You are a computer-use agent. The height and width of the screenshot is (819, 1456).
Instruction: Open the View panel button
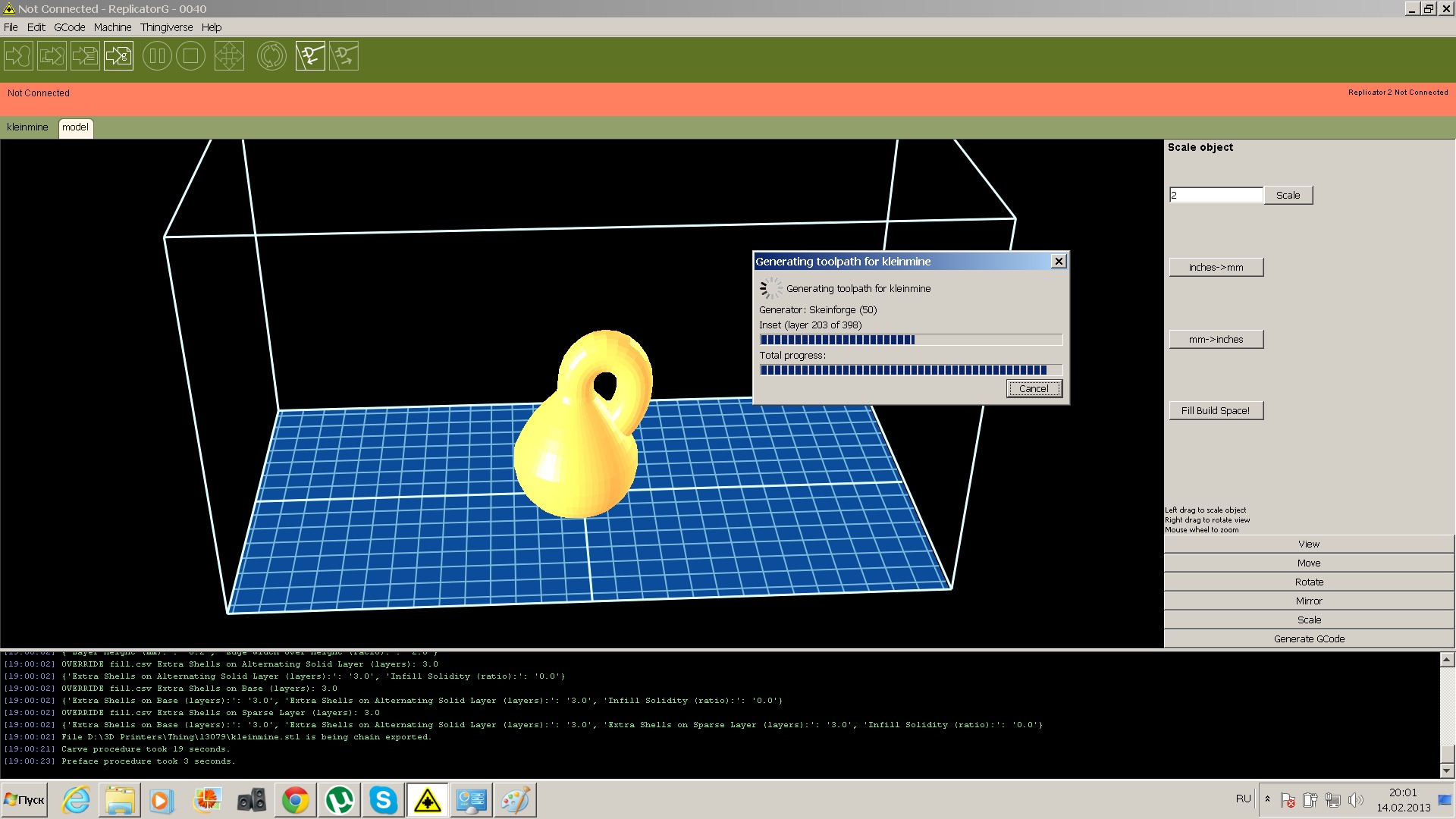pos(1309,544)
